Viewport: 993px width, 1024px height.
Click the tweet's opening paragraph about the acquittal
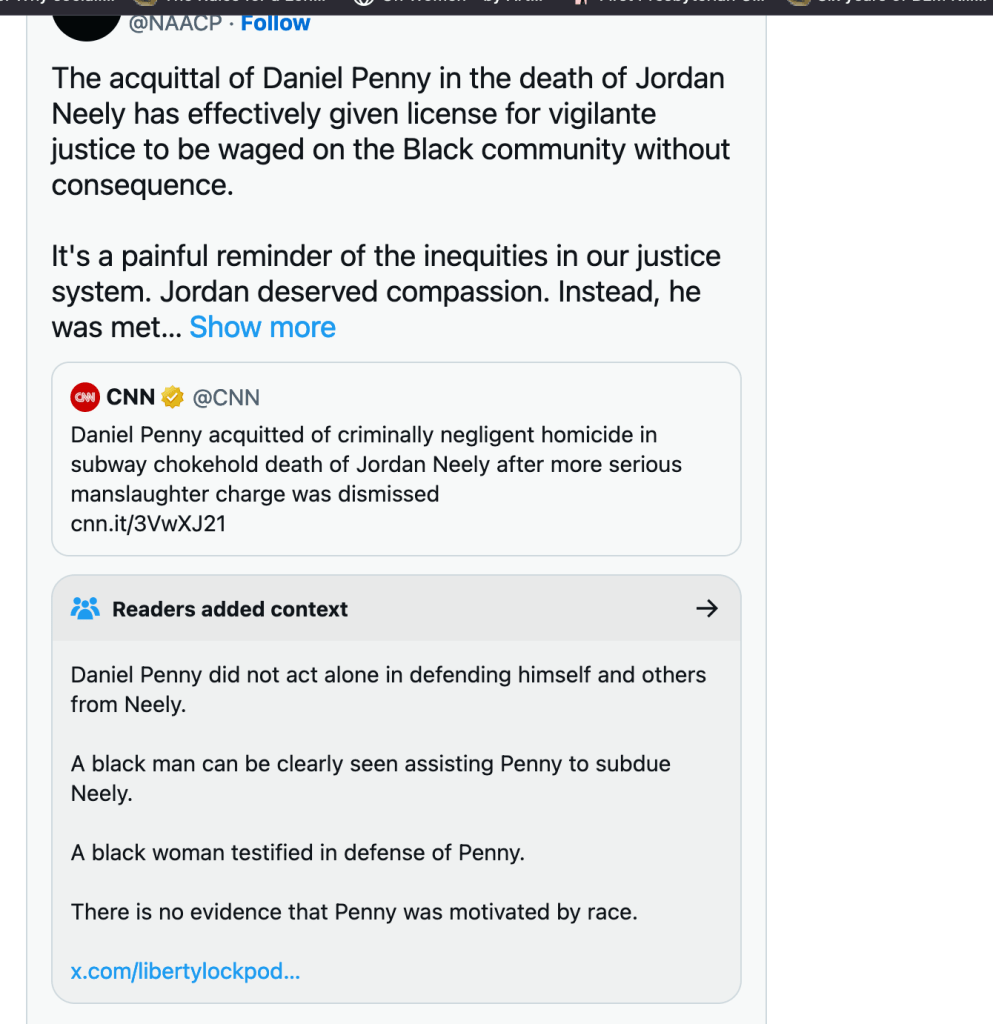click(x=390, y=132)
